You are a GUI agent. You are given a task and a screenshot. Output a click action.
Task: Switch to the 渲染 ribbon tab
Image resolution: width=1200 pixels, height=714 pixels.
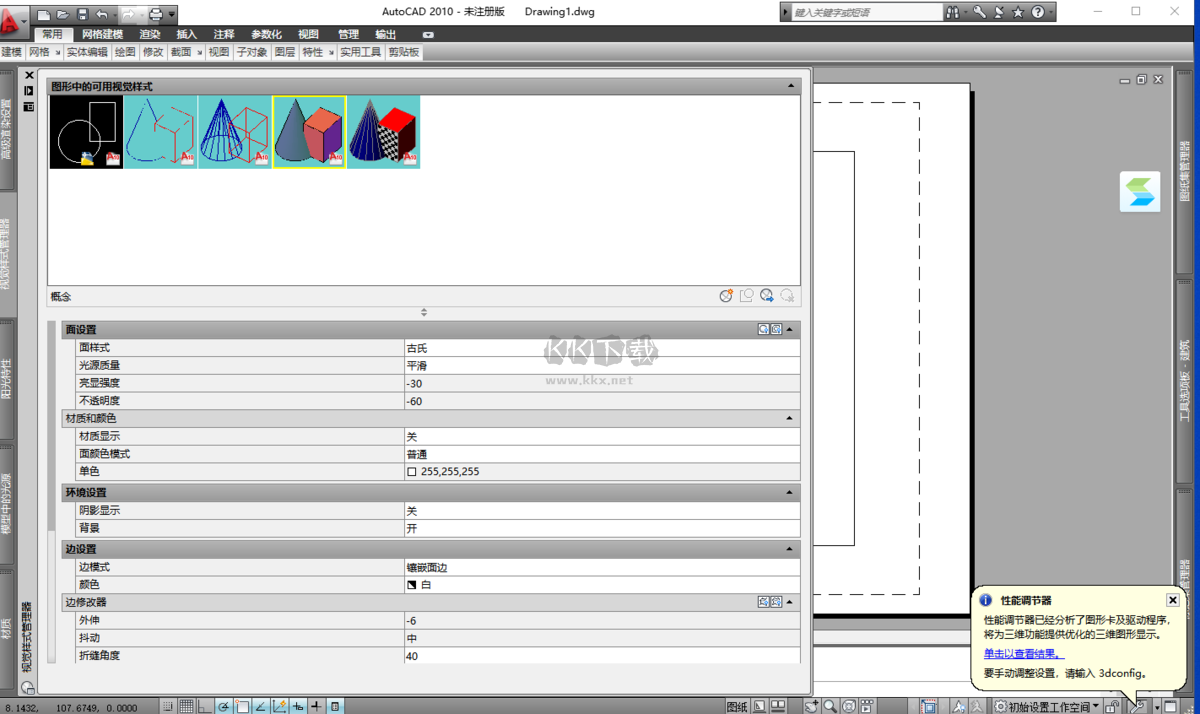coord(150,33)
